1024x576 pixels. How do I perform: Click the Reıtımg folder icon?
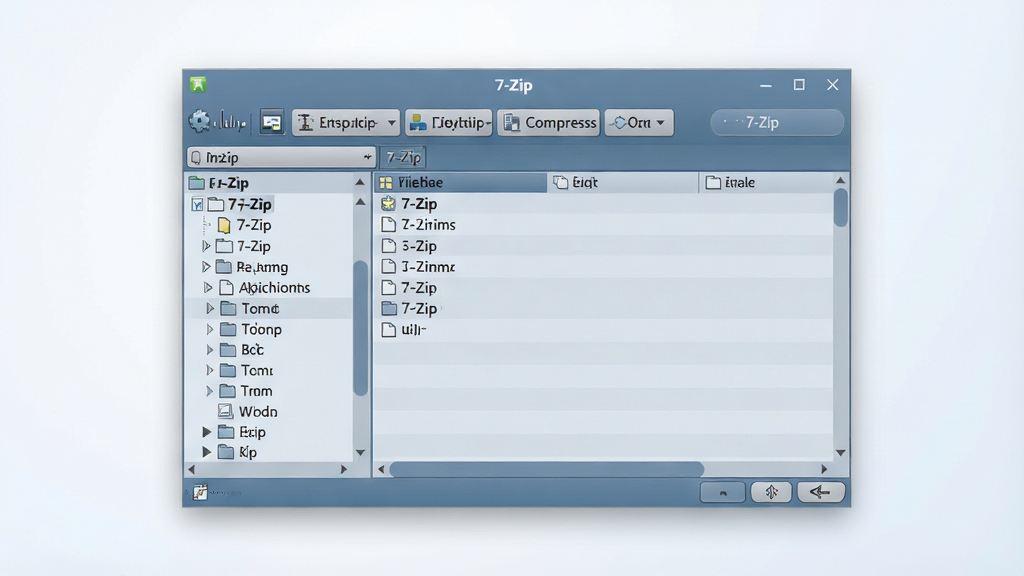pos(224,266)
